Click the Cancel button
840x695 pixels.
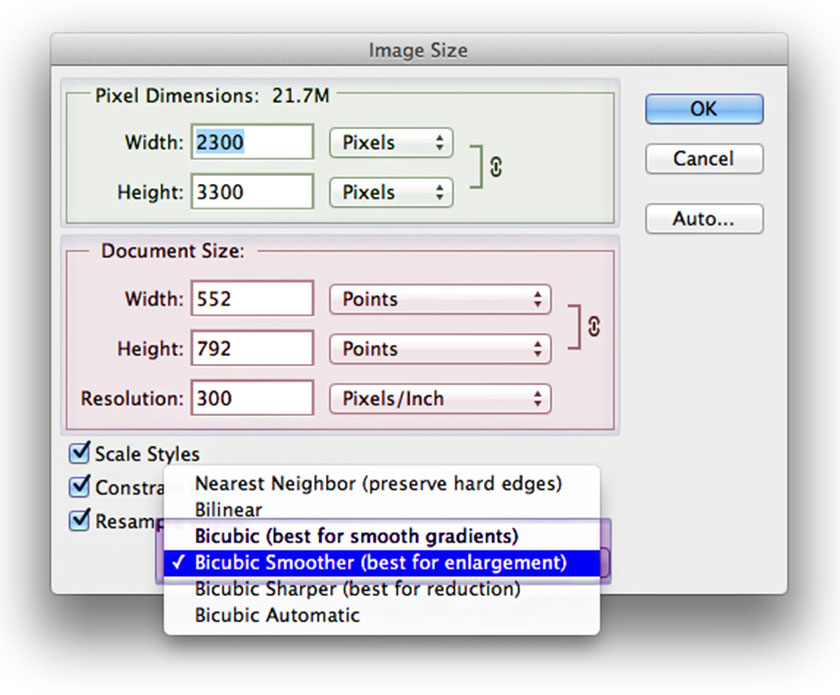tap(704, 159)
